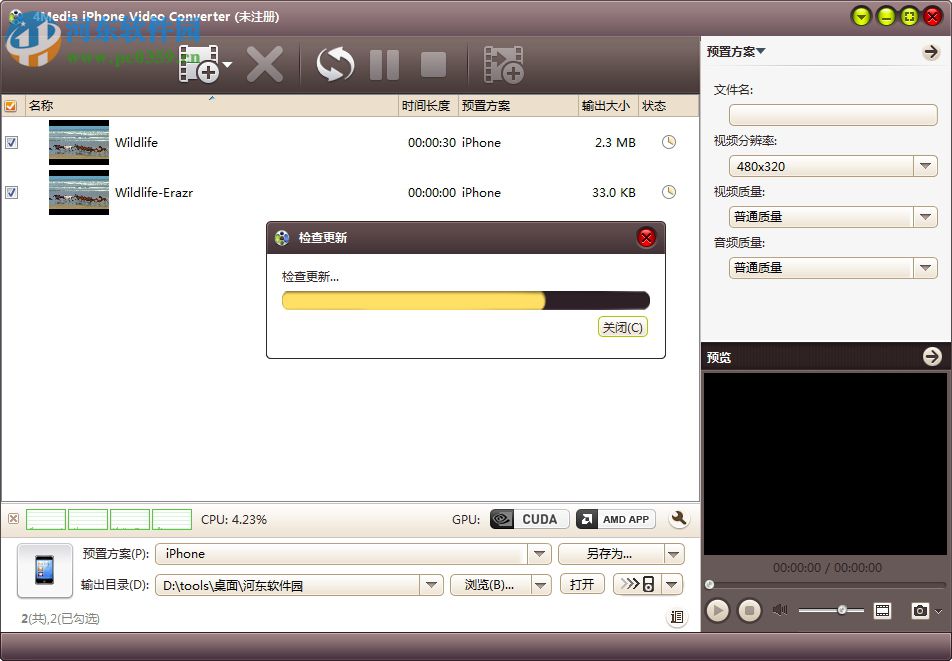Click the merge clip icon right of the stop button
Screen dimensions: 952x661
pos(504,62)
